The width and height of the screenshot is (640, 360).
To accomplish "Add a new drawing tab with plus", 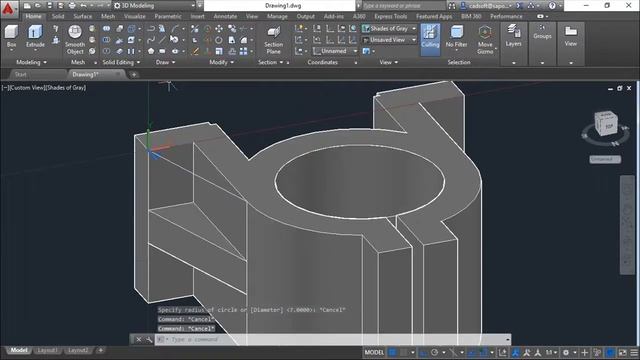I will click(x=133, y=75).
